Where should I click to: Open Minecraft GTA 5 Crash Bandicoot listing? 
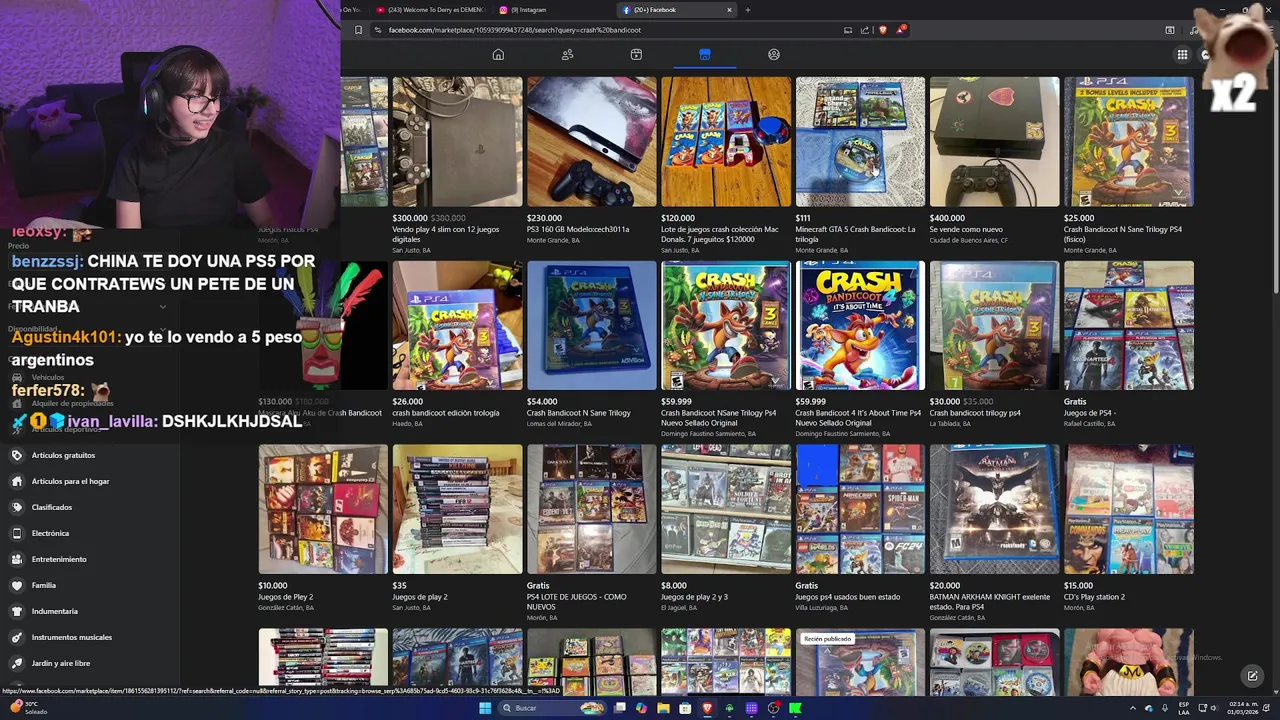(860, 142)
